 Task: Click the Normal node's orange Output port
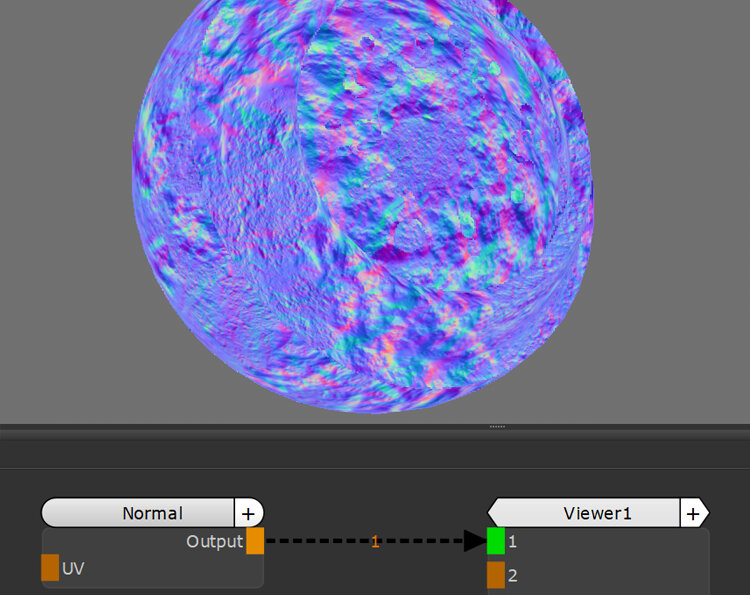[x=255, y=541]
